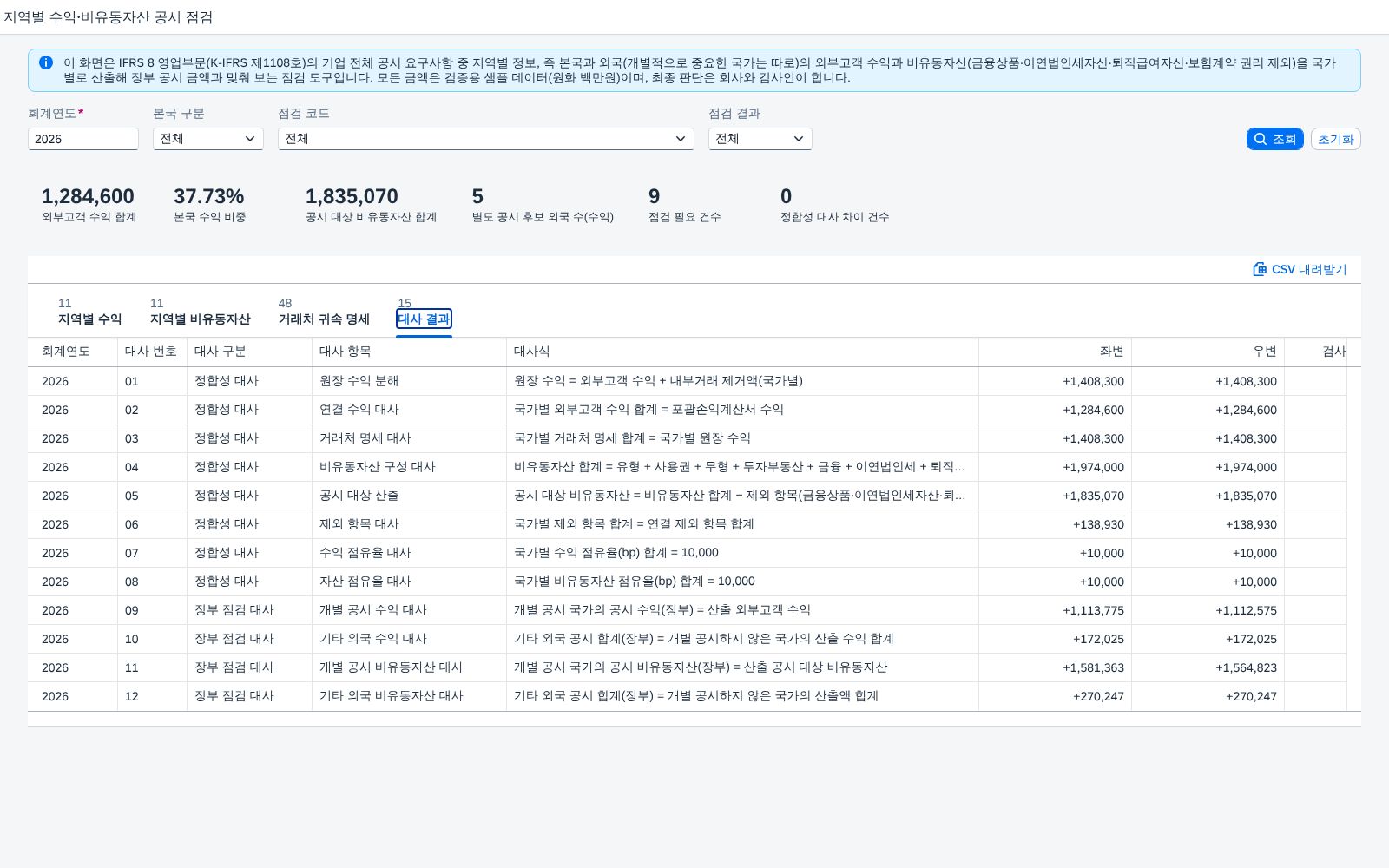Image resolution: width=1389 pixels, height=868 pixels.
Task: Click the +1,113,775 좌변 value
Action: tap(1093, 610)
